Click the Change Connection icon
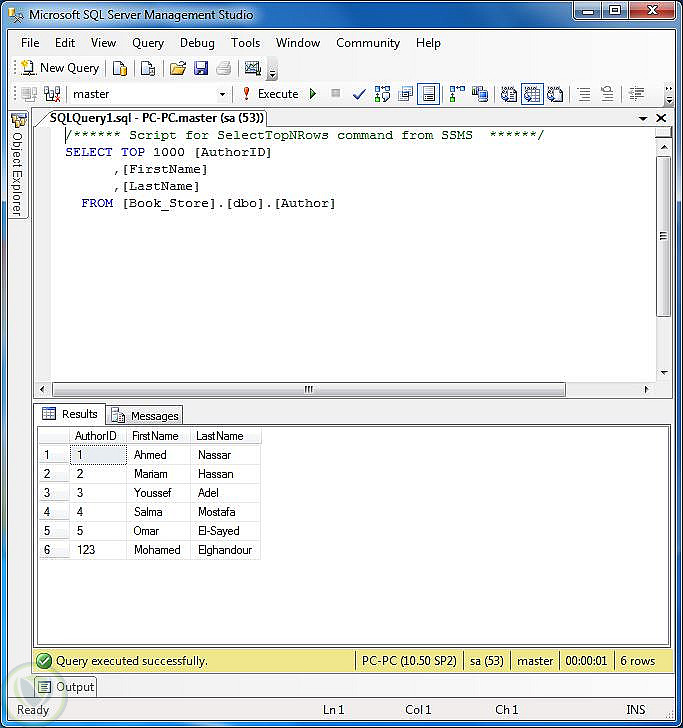This screenshot has width=683, height=728. [x=52, y=94]
